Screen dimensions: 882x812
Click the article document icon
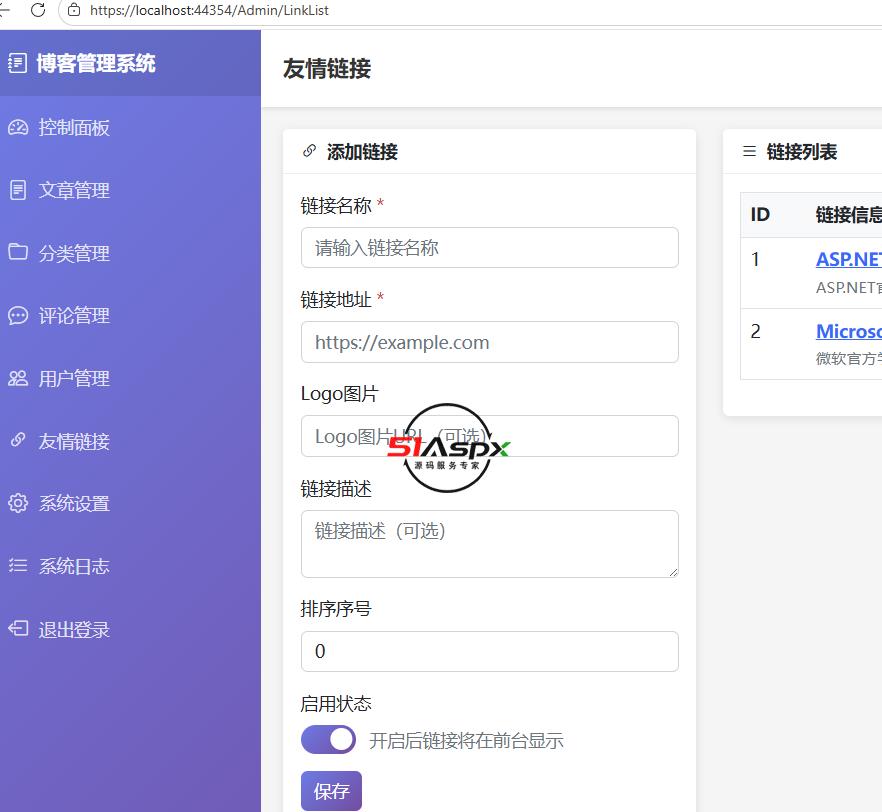pyautogui.click(x=18, y=190)
